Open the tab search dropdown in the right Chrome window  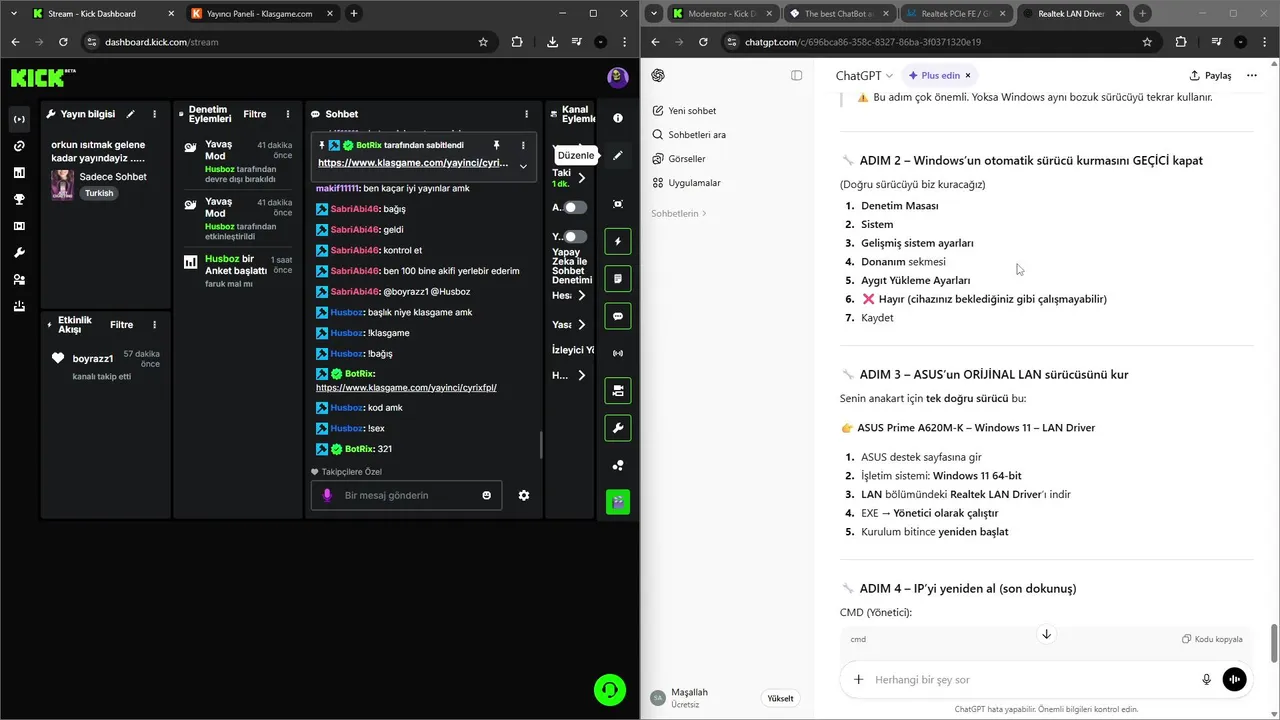coord(653,13)
